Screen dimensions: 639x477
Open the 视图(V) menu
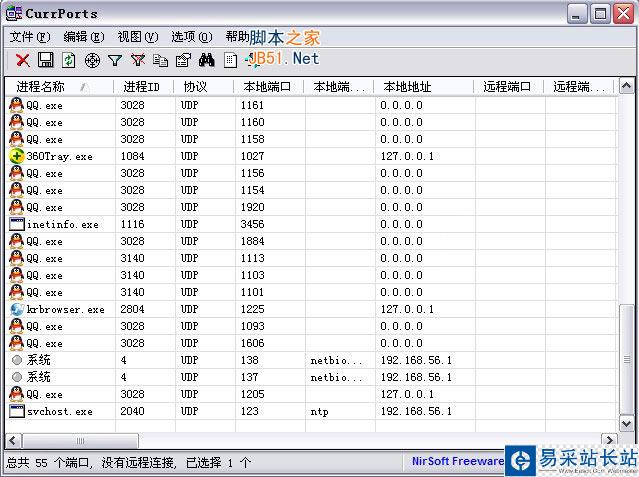(x=138, y=37)
